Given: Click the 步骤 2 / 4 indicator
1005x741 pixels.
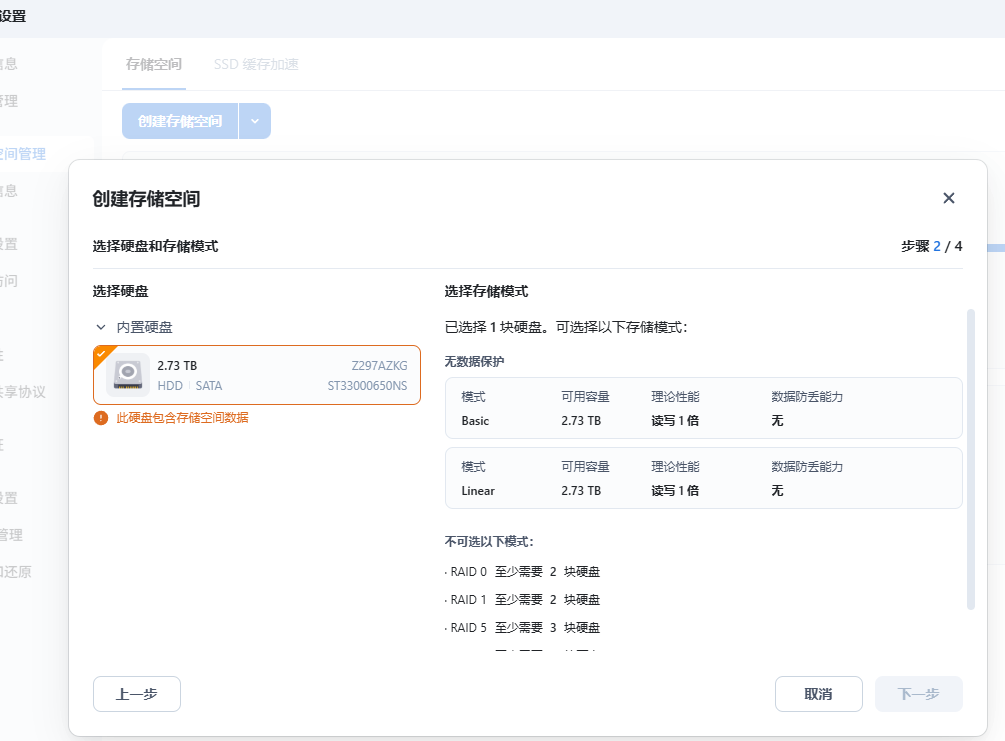Looking at the screenshot, I should pyautogui.click(x=931, y=246).
